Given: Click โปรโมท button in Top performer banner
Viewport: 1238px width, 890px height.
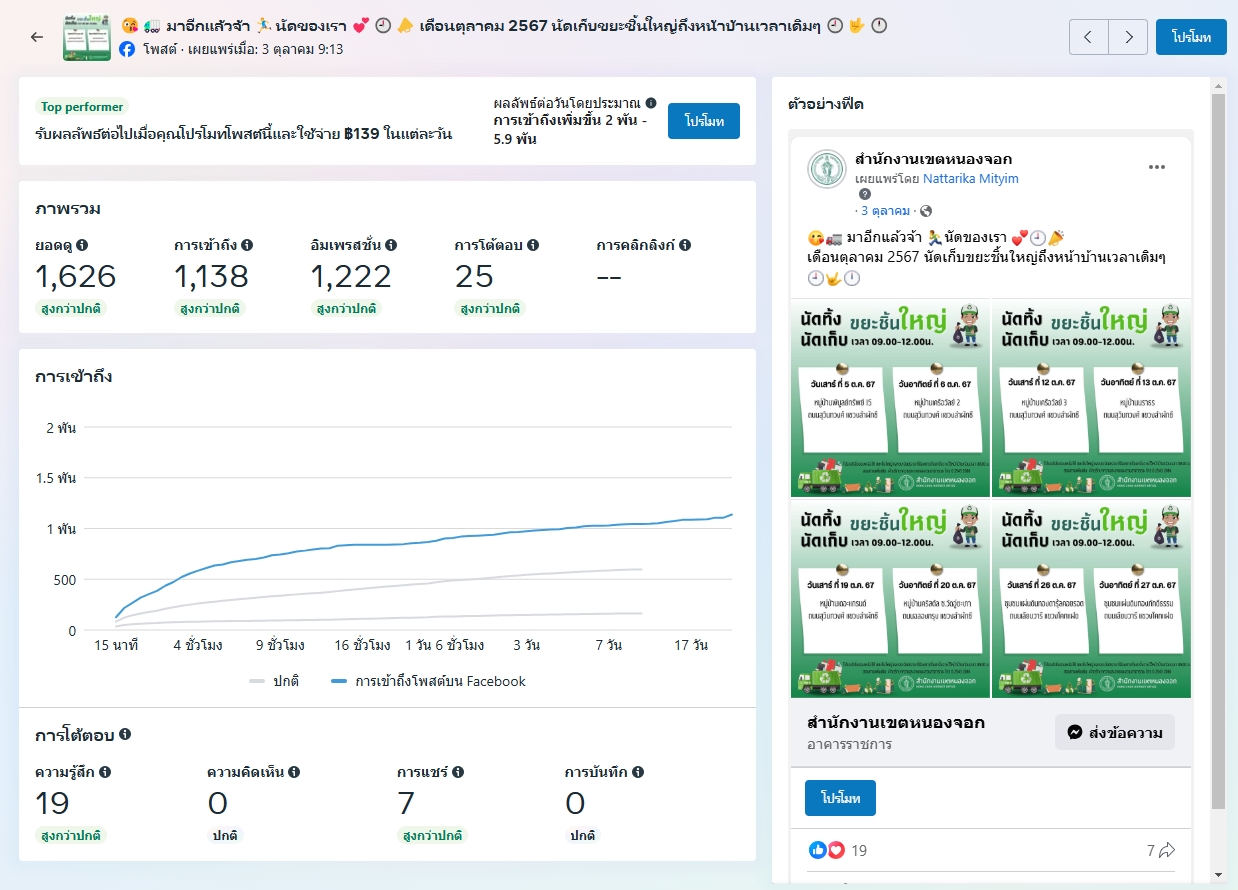Looking at the screenshot, I should pos(703,121).
